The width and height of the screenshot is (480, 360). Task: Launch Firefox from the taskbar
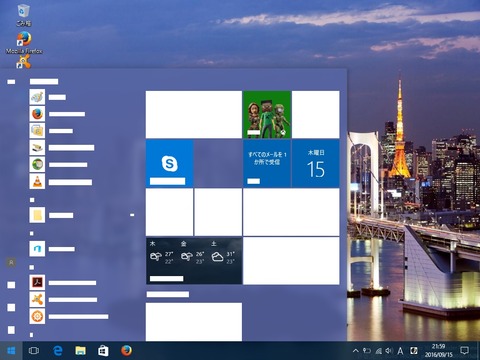click(x=126, y=351)
